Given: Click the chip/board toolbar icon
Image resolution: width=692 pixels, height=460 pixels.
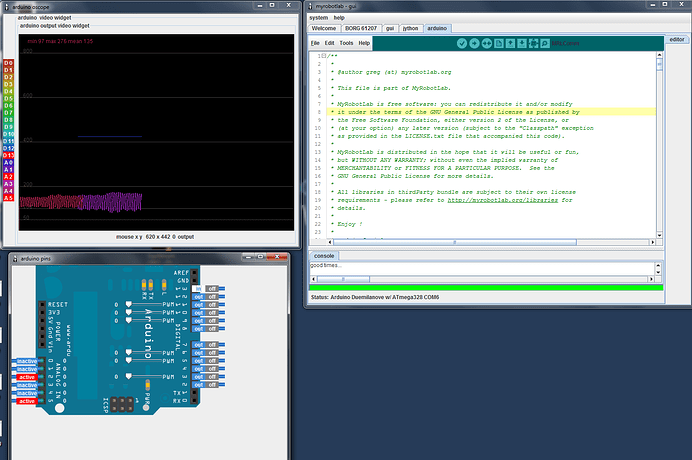Looking at the screenshot, I should click(534, 43).
